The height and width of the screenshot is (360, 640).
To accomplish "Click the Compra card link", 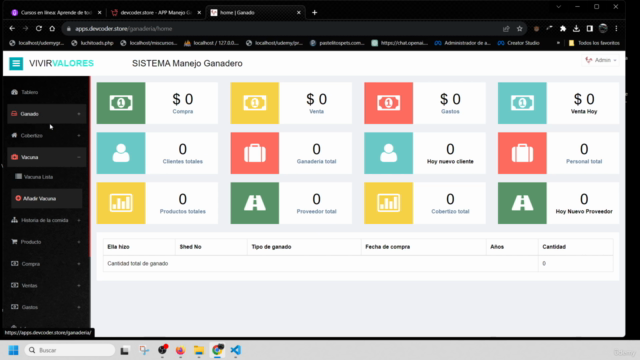I will tap(182, 111).
